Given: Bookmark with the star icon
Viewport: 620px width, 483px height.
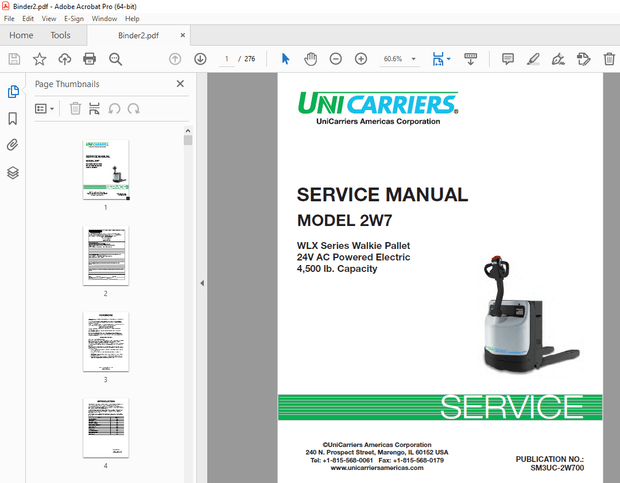Looking at the screenshot, I should click(40, 59).
